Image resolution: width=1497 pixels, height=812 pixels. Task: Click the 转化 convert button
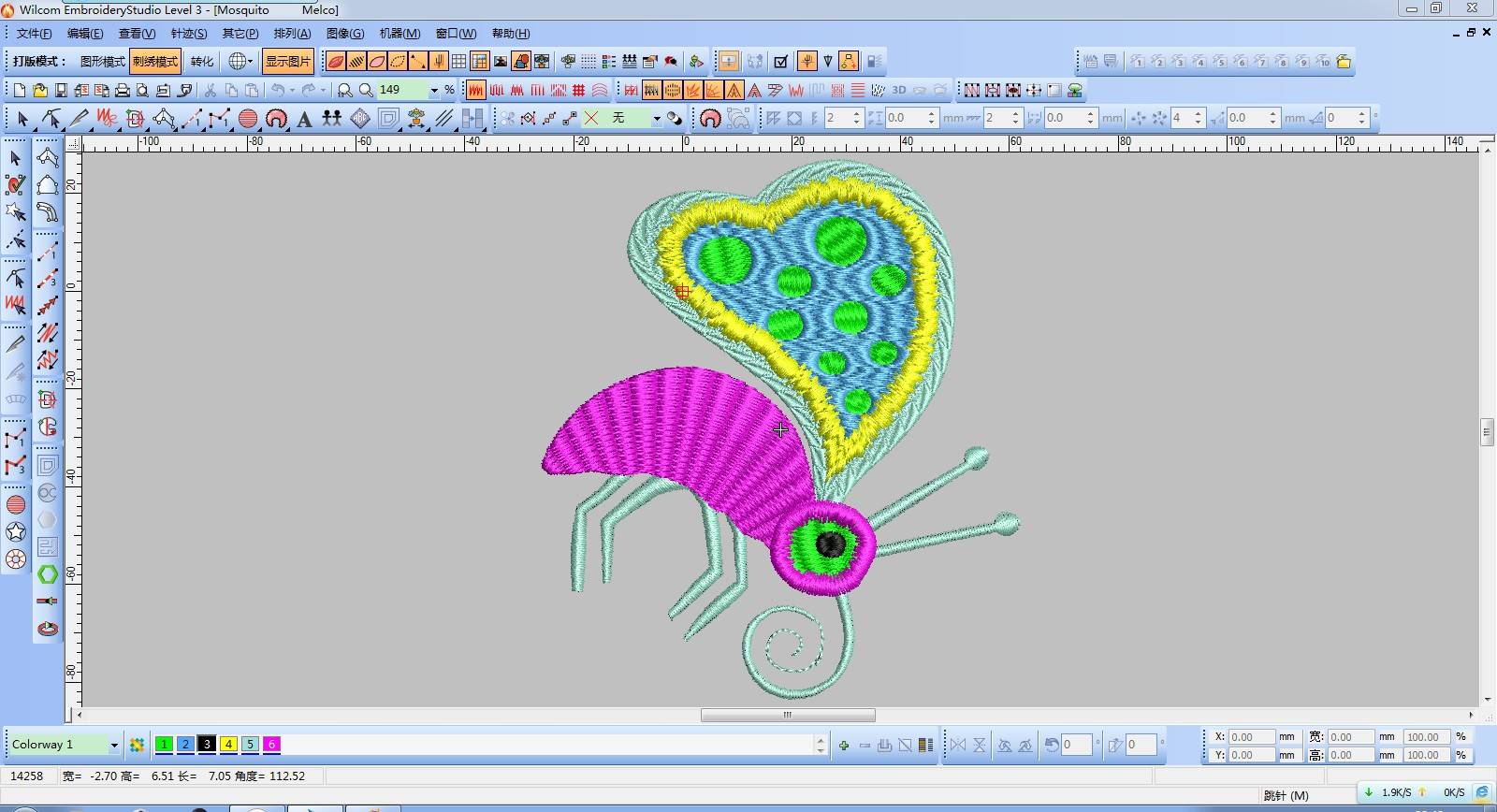coord(202,62)
